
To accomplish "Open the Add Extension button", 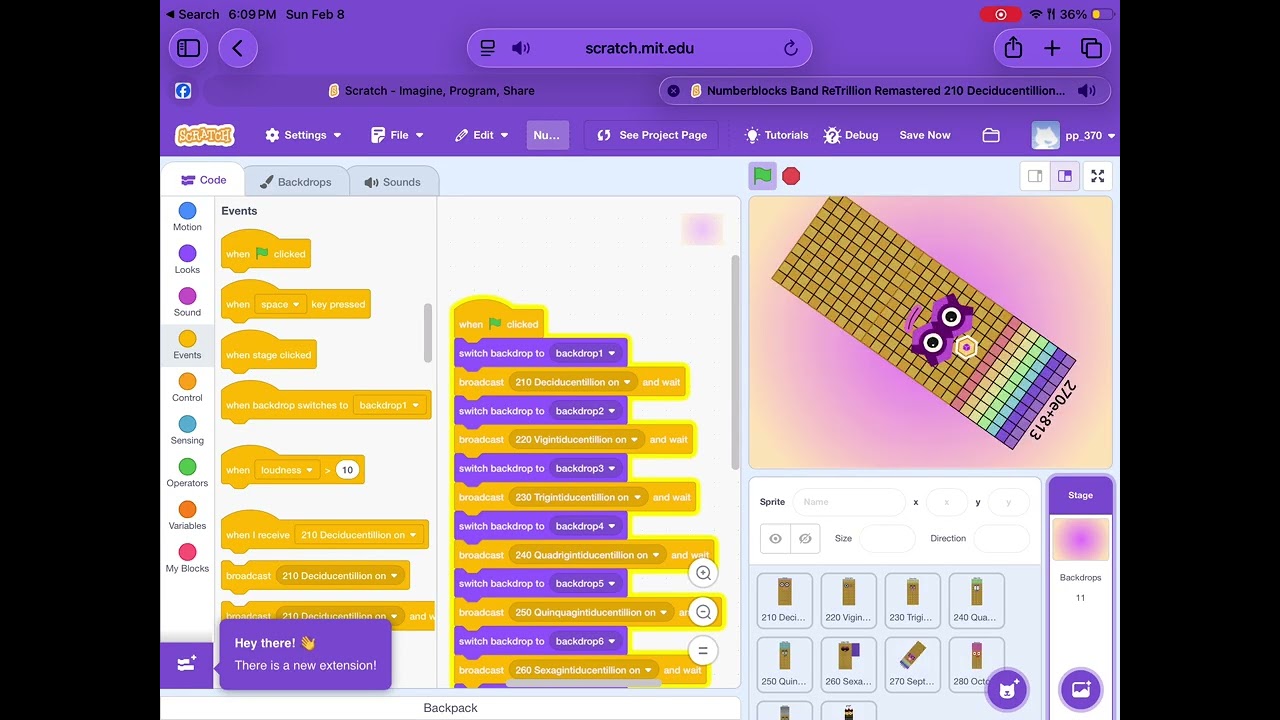I will (x=187, y=664).
